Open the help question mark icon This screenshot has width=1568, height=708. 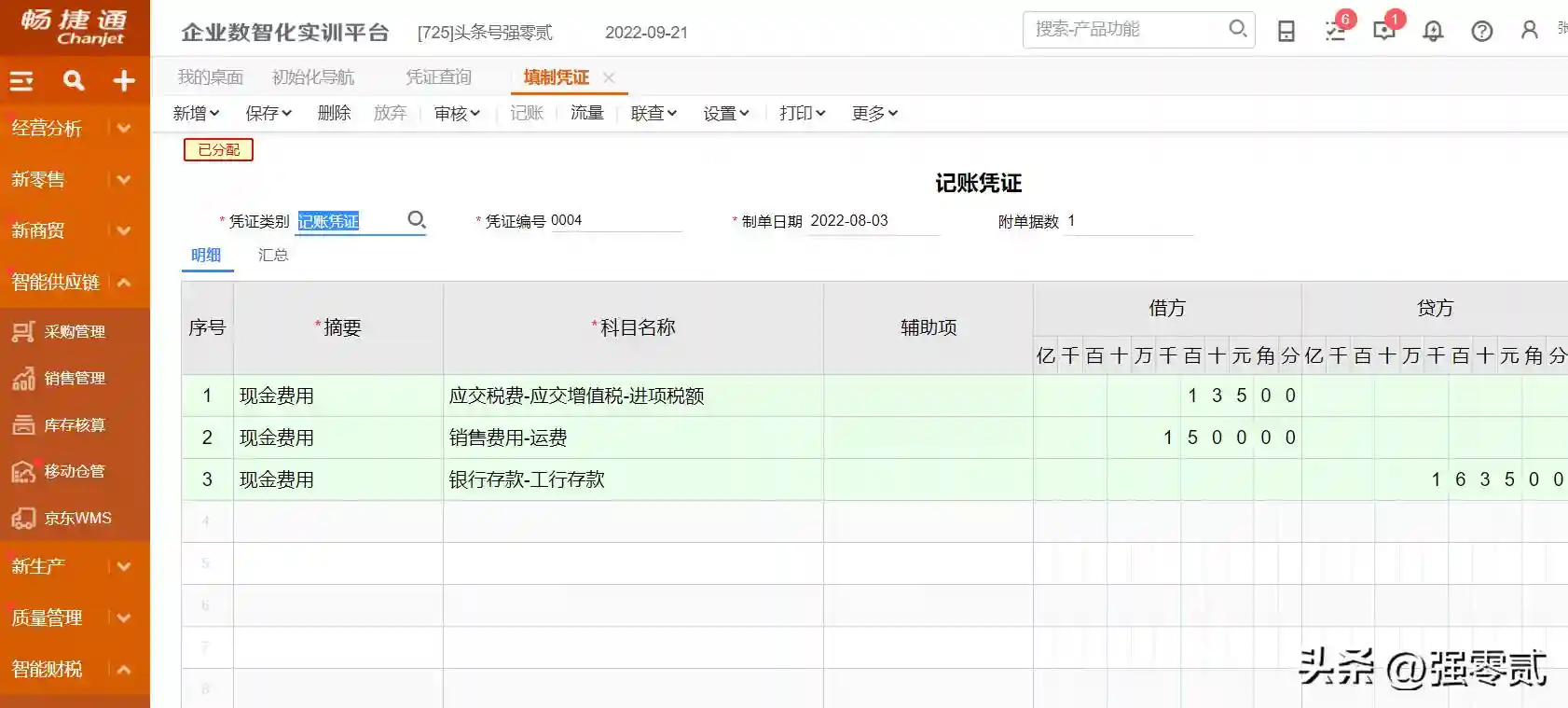pyautogui.click(x=1481, y=31)
